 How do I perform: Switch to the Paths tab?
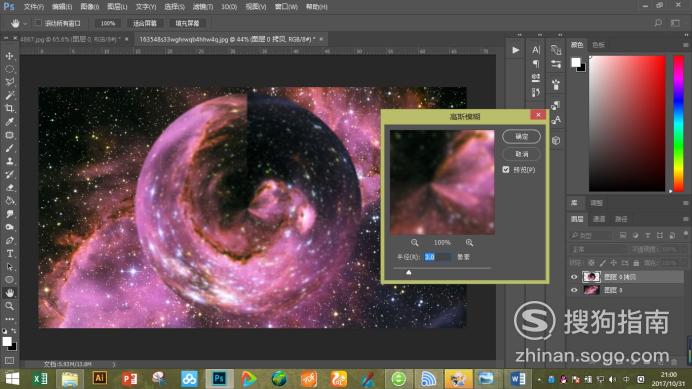[621, 219]
